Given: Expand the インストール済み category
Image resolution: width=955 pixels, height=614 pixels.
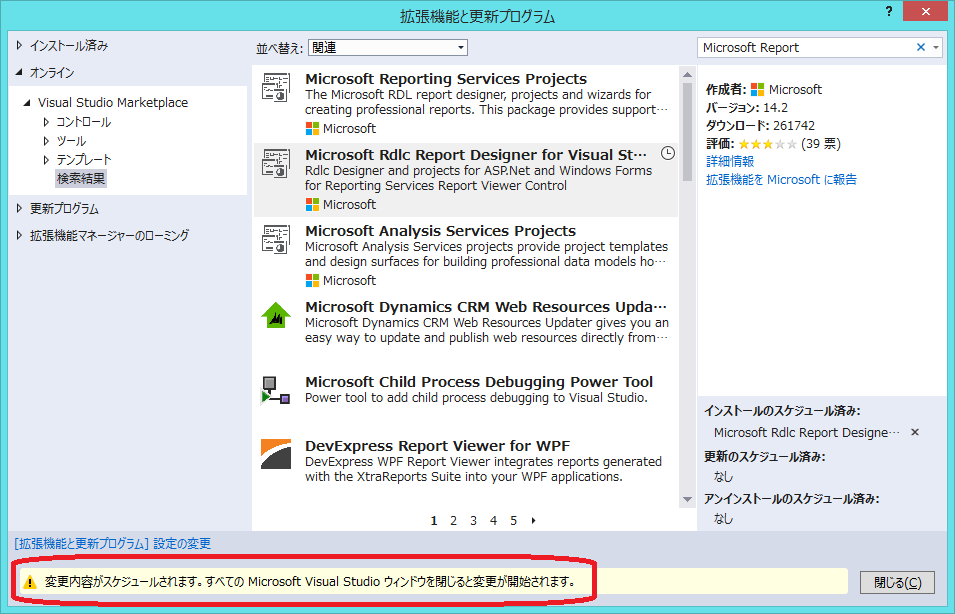Looking at the screenshot, I should (19, 45).
